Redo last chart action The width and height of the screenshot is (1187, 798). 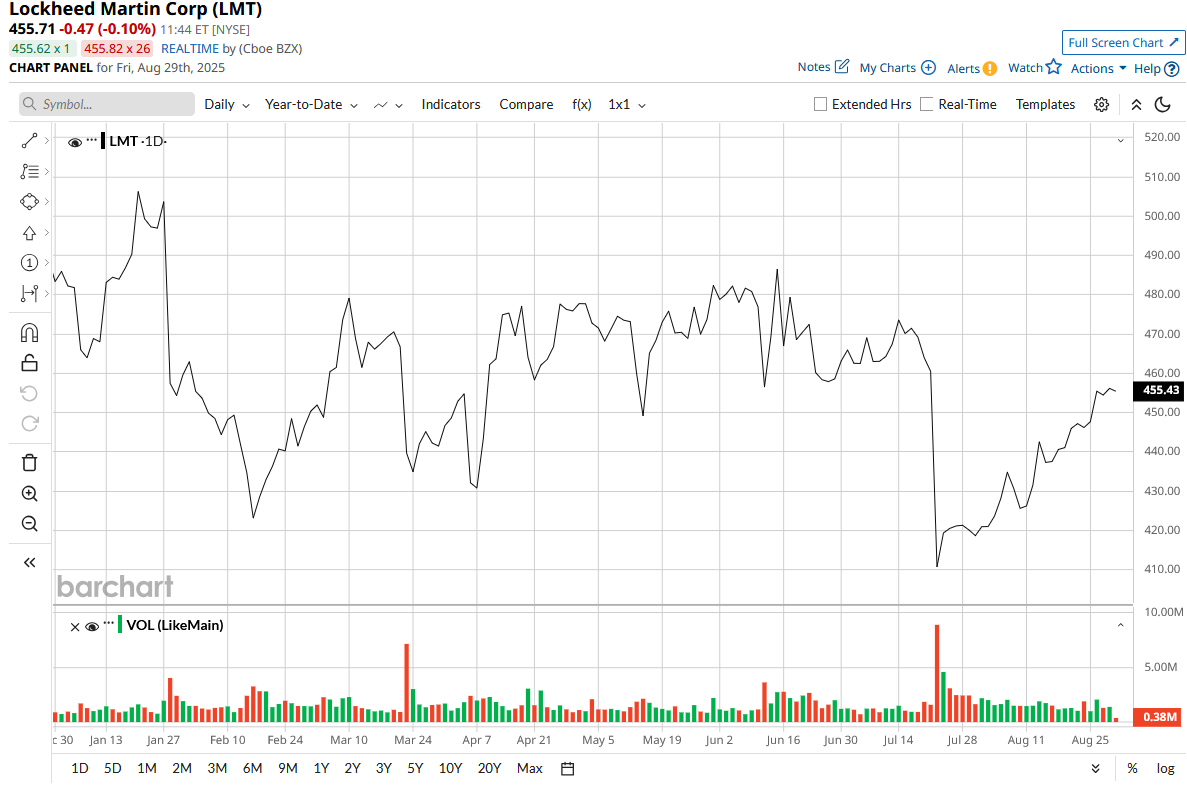[30, 424]
